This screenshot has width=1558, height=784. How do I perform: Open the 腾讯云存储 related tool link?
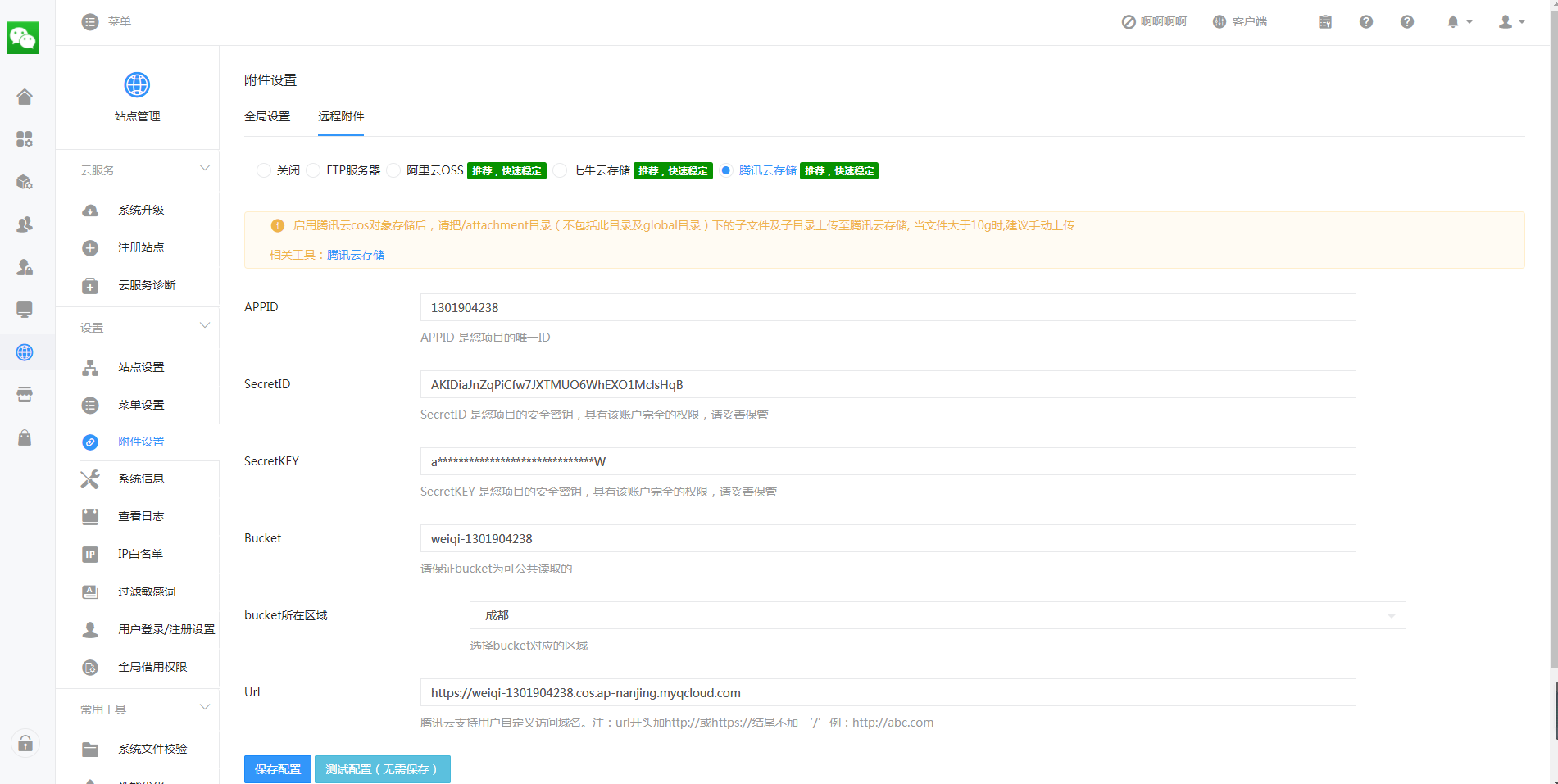pos(356,255)
